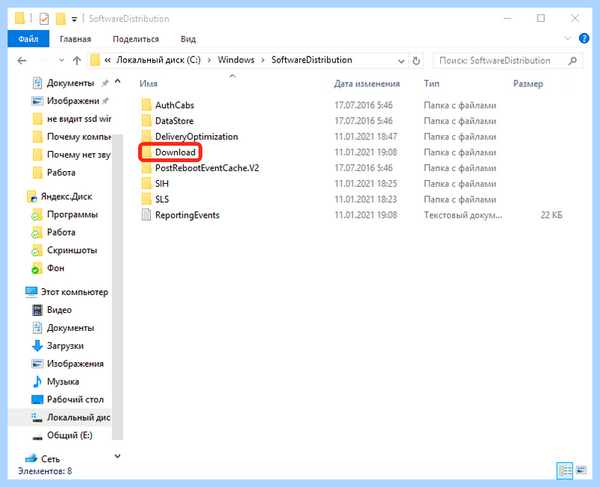Open pinned Документы in quick access
Viewport: 600px width, 487px height.
70,83
